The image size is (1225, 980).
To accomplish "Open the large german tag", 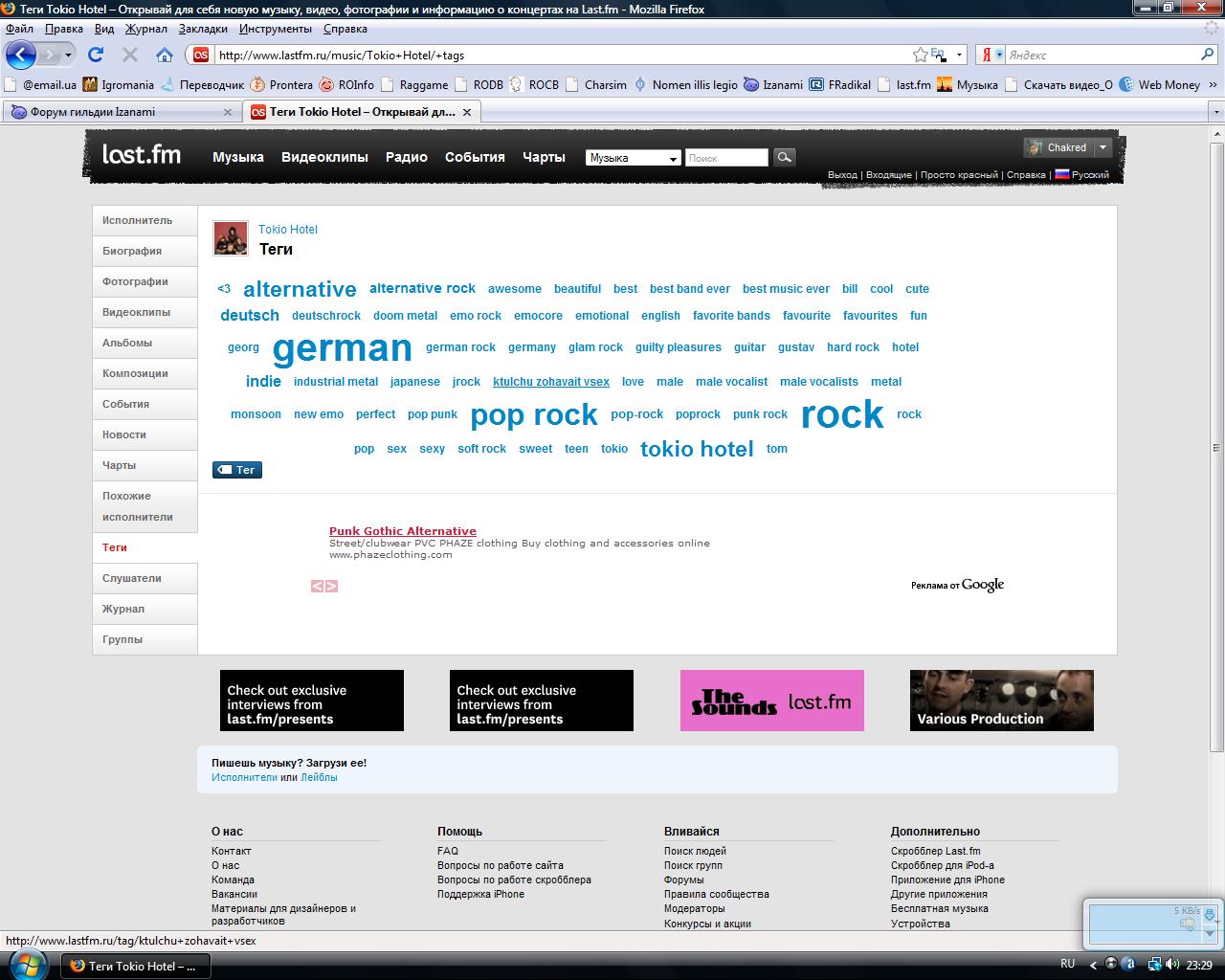I will tap(343, 348).
